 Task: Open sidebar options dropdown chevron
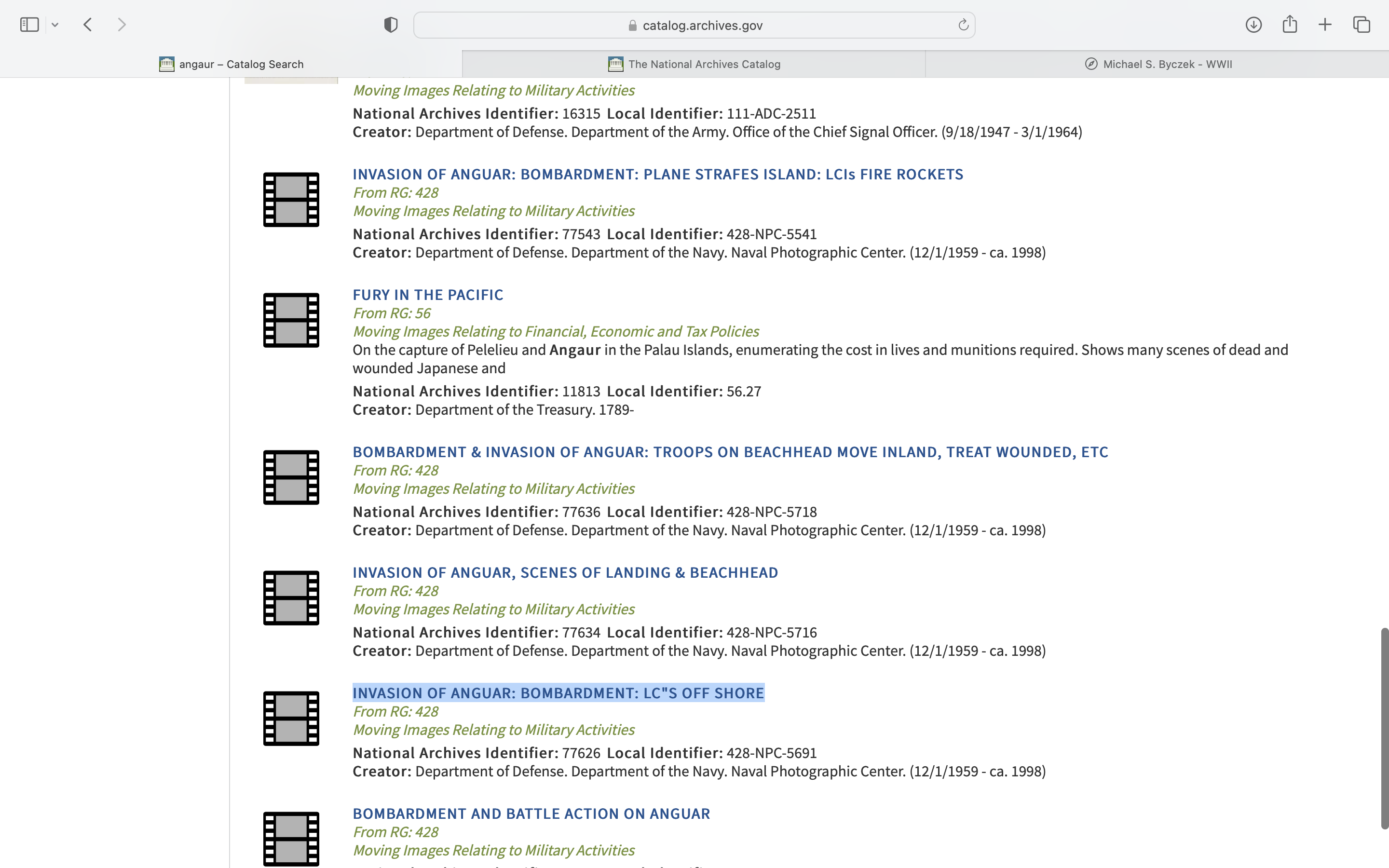(55, 25)
